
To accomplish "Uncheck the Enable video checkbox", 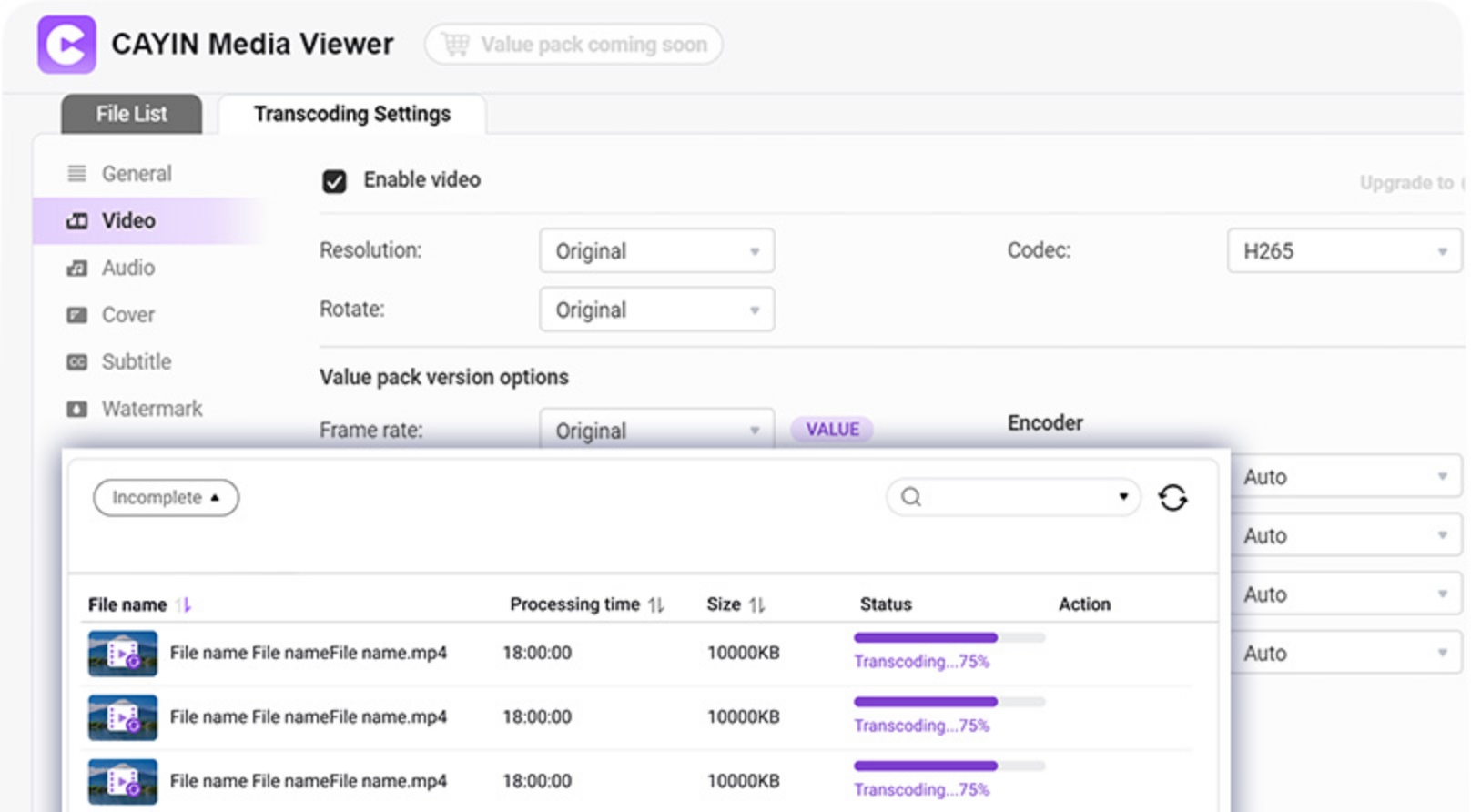I will (334, 181).
